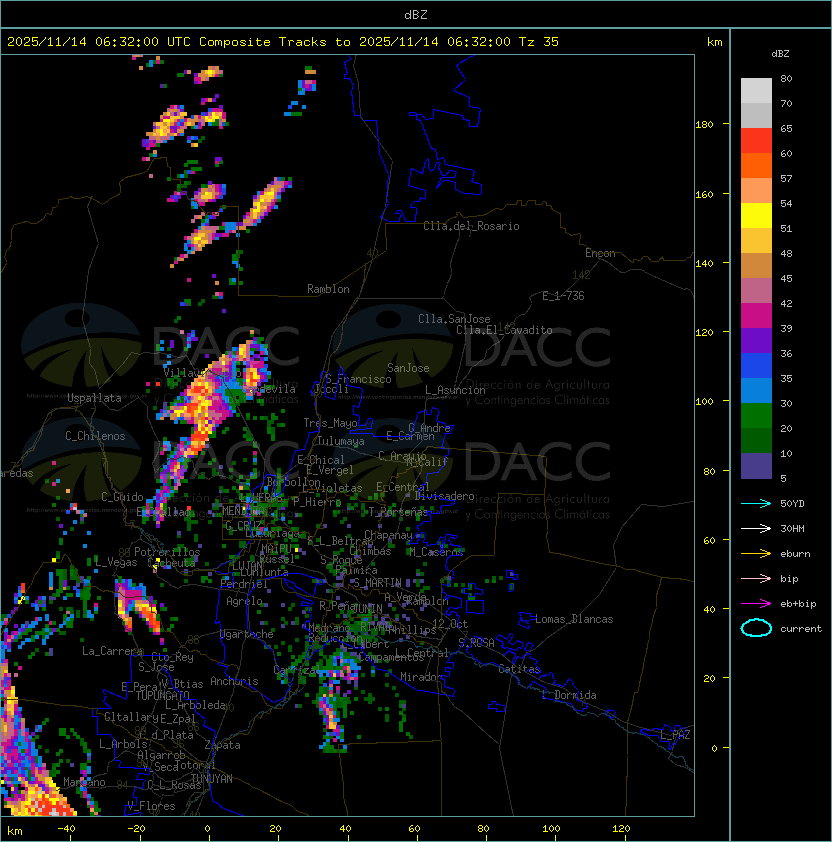
Task: Click the 'Encon' map label
Action: click(600, 253)
